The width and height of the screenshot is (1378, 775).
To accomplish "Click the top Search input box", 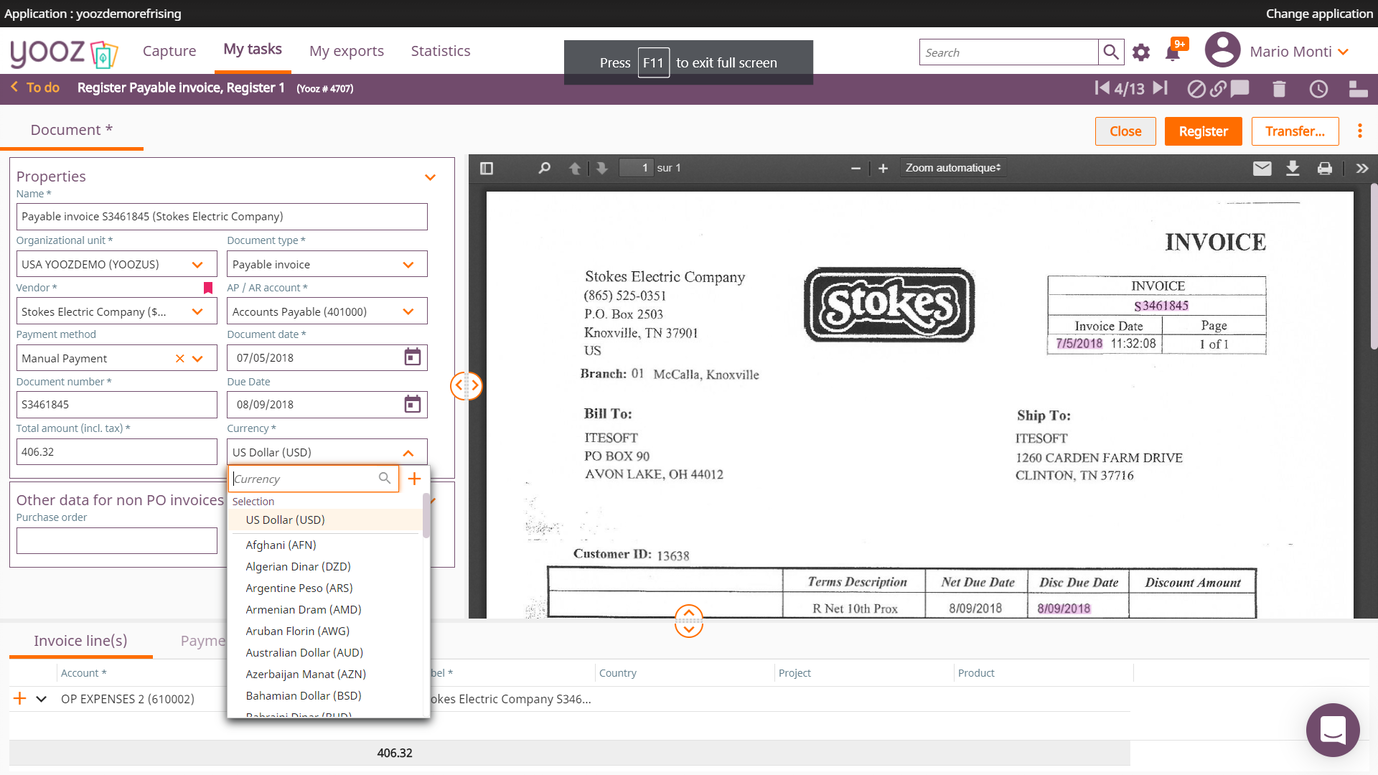I will click(1009, 52).
